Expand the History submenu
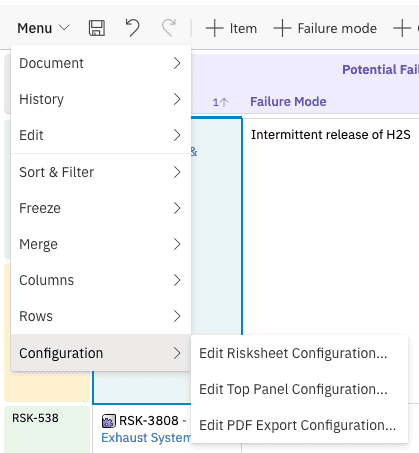Image resolution: width=419 pixels, height=453 pixels. (101, 99)
